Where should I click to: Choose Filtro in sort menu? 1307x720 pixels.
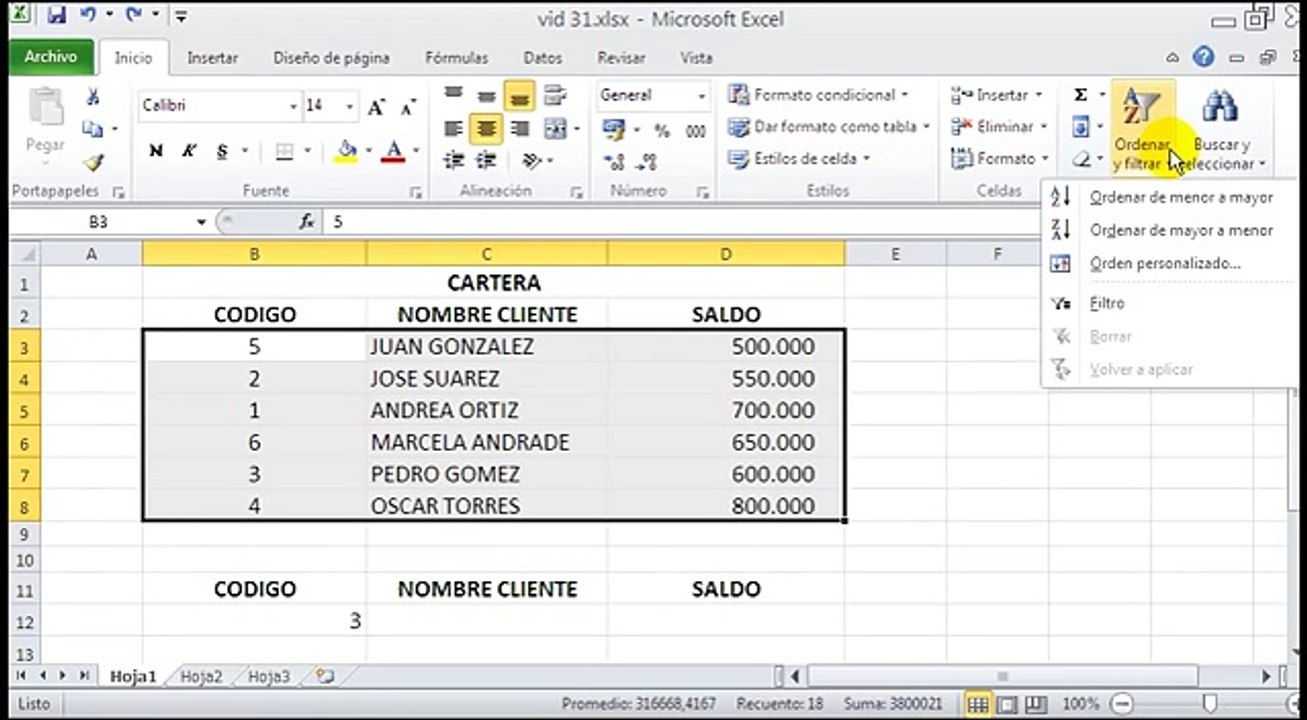(1169, 303)
